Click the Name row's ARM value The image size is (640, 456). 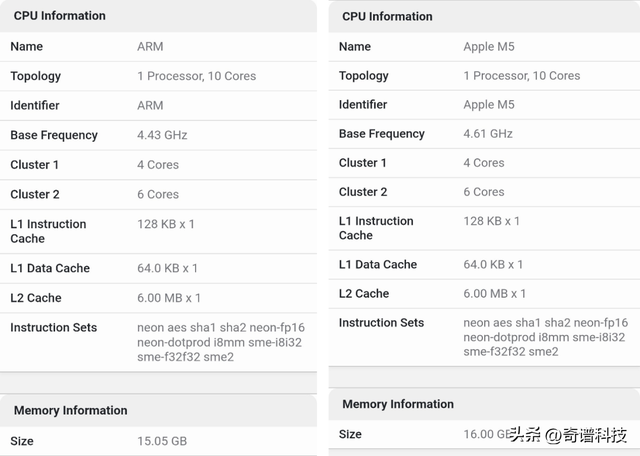click(150, 47)
